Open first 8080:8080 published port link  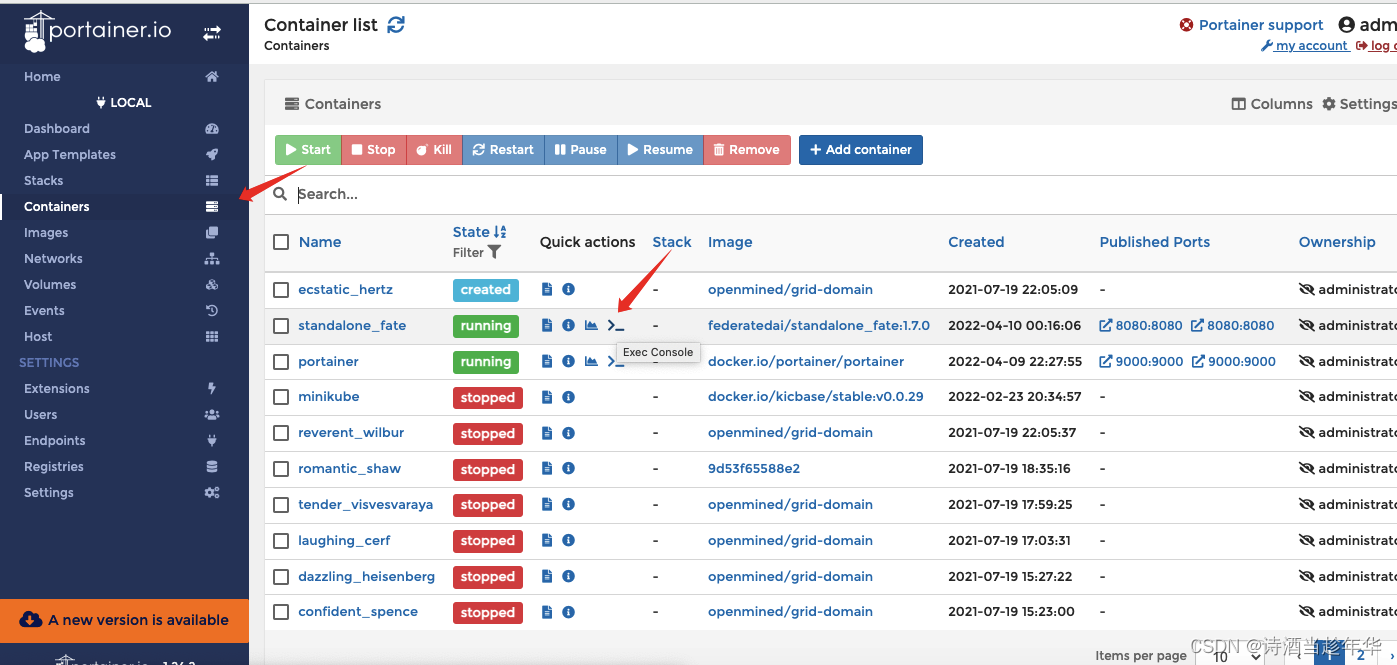coord(1141,326)
